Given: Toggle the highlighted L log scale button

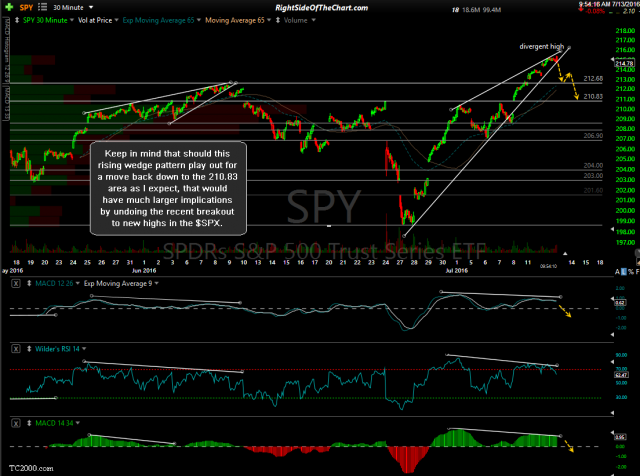Looking at the screenshot, I should [623, 272].
